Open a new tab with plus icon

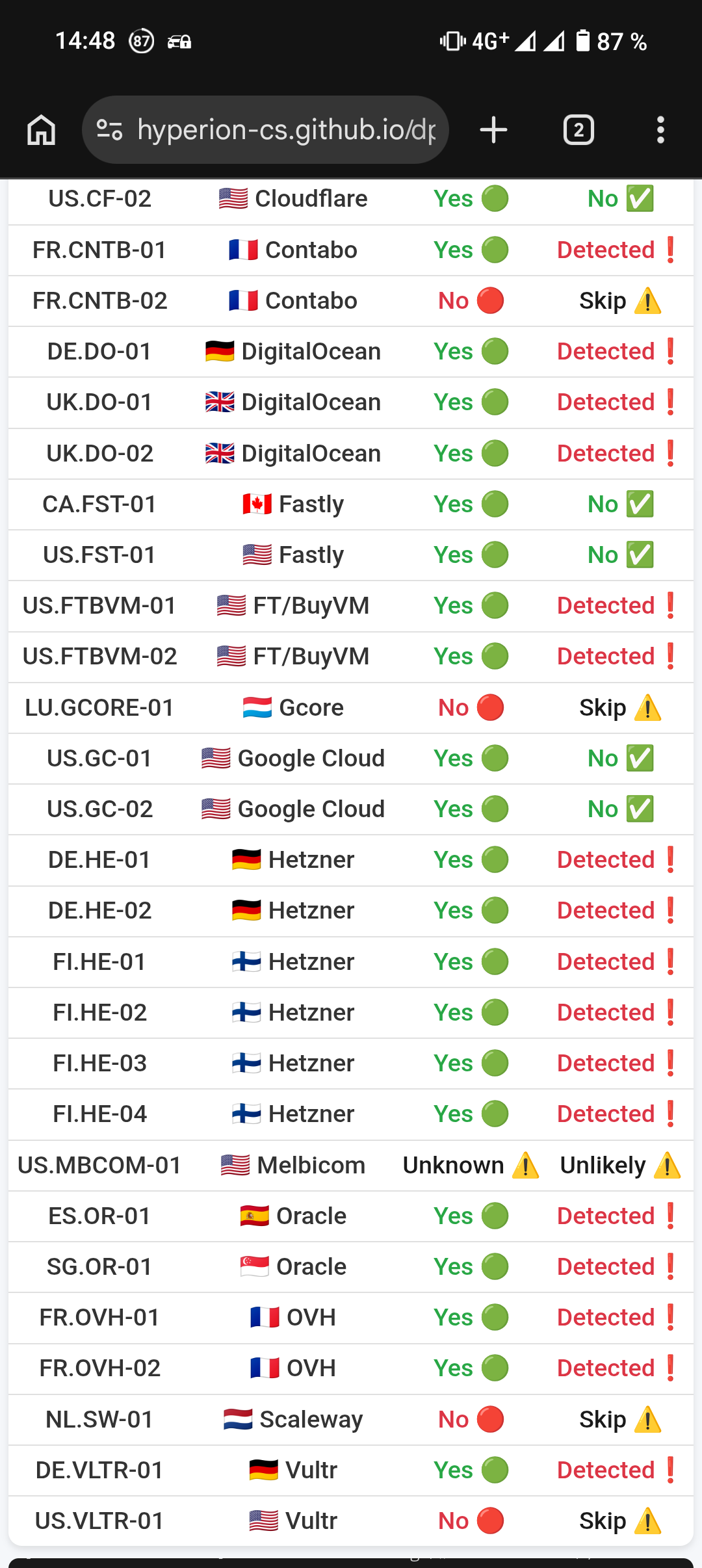click(493, 130)
